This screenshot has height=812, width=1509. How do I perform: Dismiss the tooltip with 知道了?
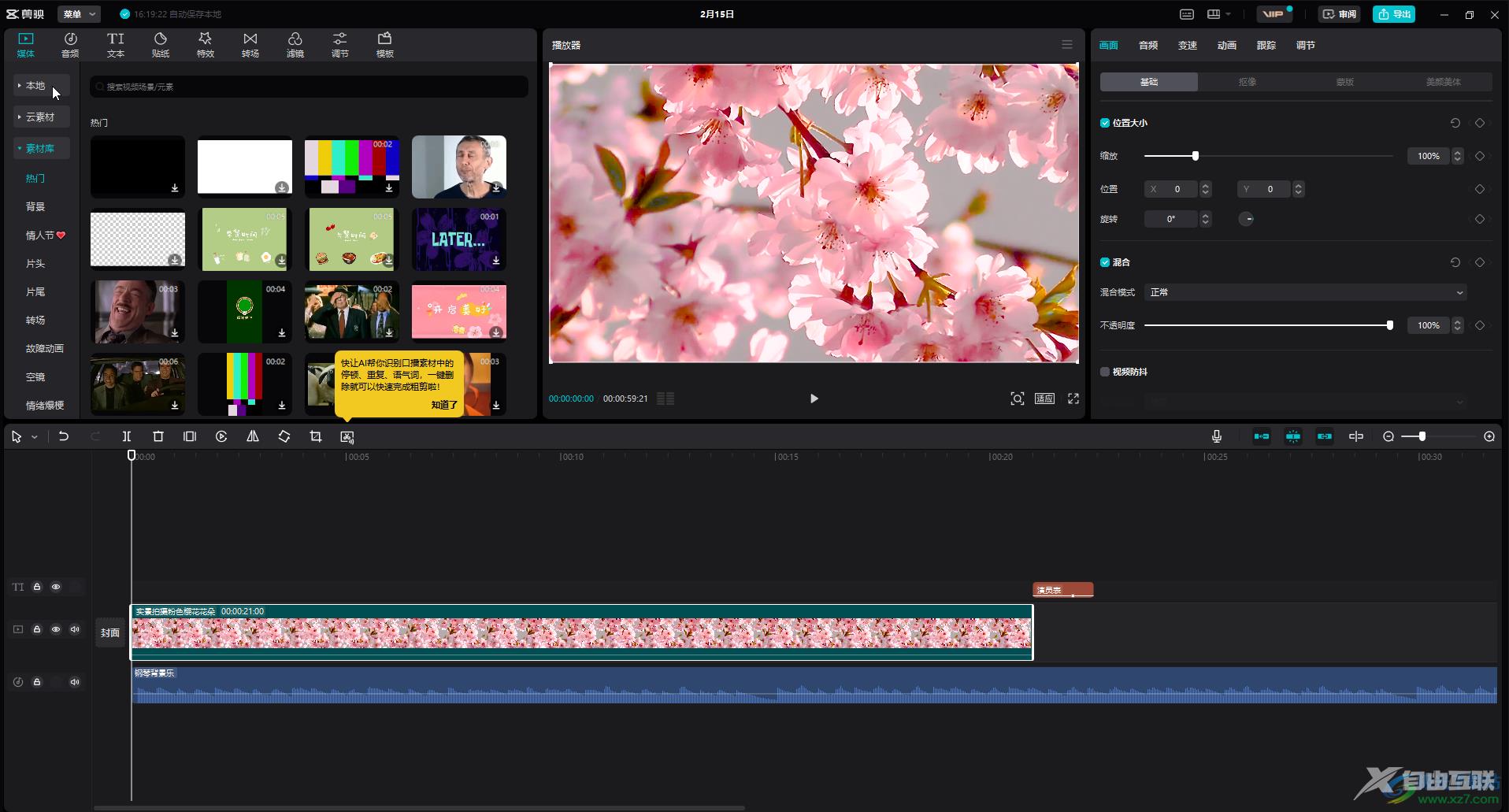(x=444, y=405)
